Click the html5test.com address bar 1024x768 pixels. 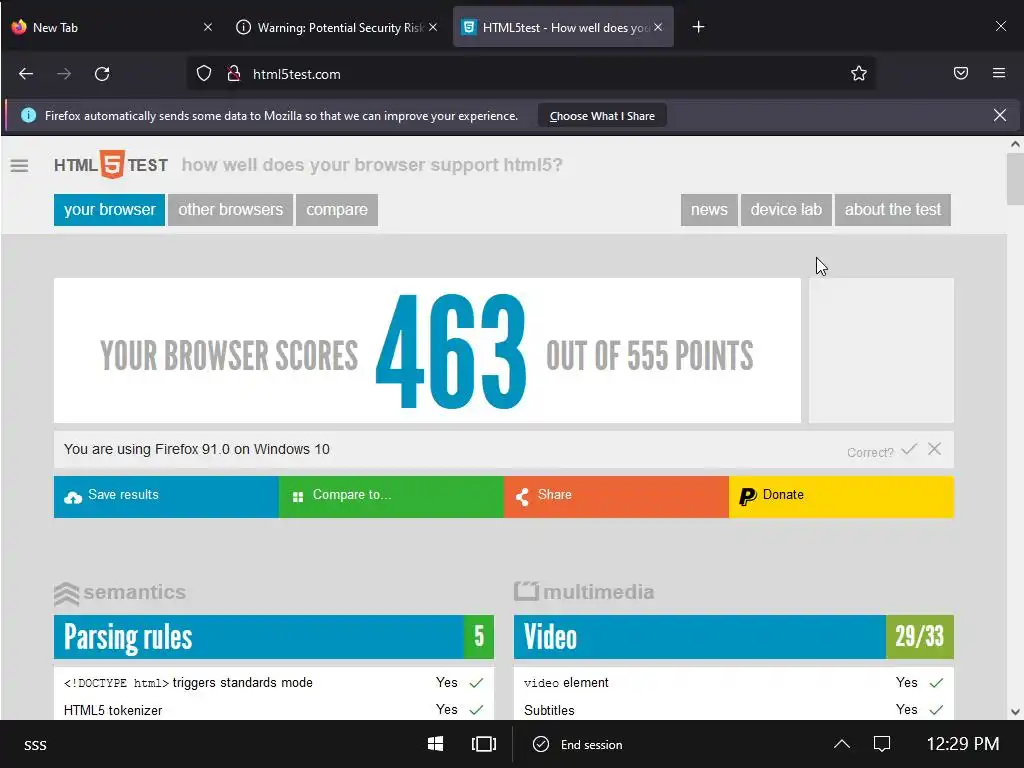pyautogui.click(x=529, y=74)
